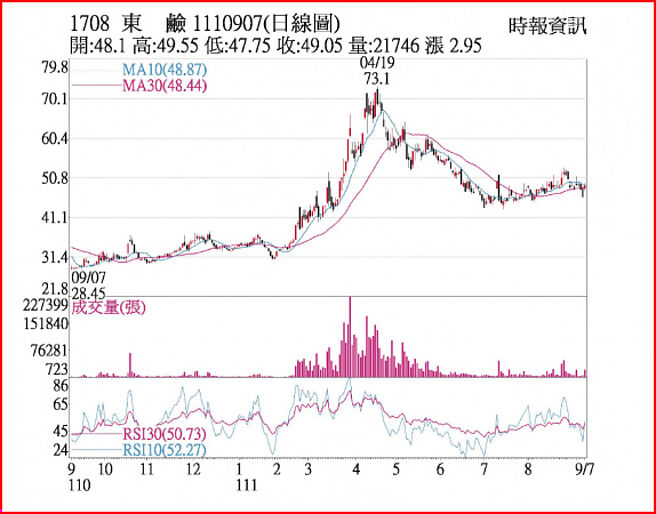Click the price axis label 21.8

[56, 289]
